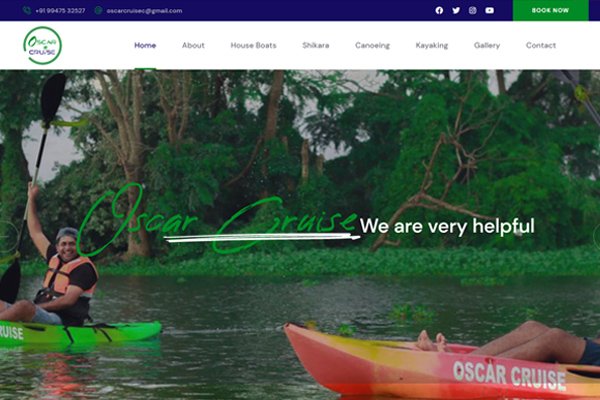
Task: Open the Facebook social icon
Action: pos(439,10)
